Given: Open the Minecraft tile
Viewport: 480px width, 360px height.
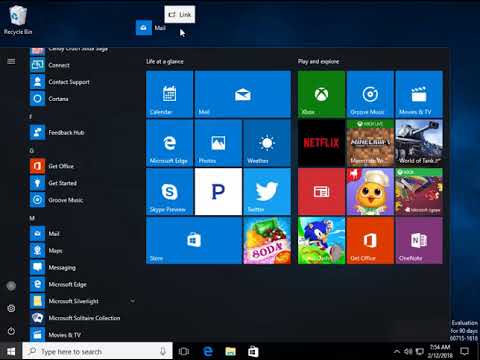Looking at the screenshot, I should [x=370, y=143].
